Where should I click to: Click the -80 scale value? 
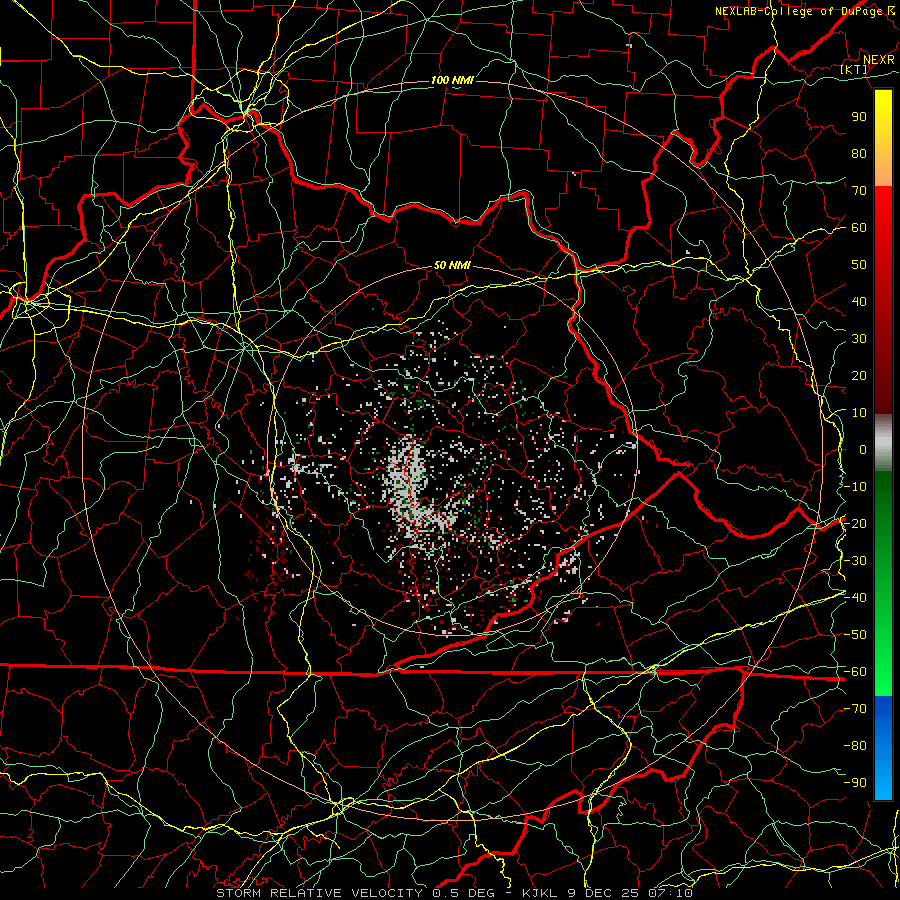tap(855, 746)
